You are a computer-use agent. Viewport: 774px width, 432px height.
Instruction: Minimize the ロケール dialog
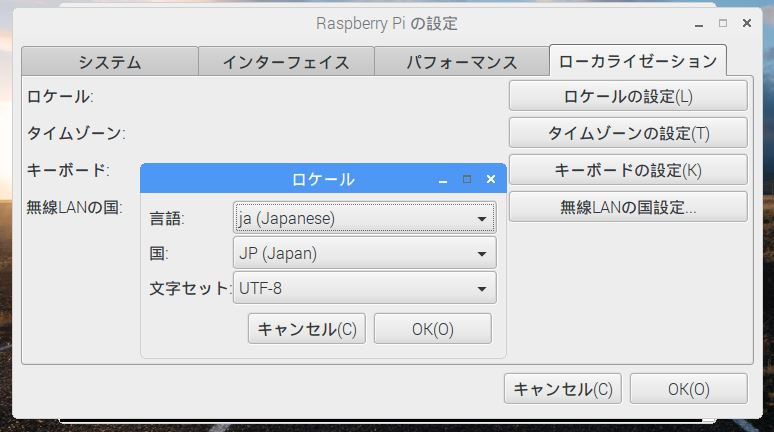coord(443,179)
